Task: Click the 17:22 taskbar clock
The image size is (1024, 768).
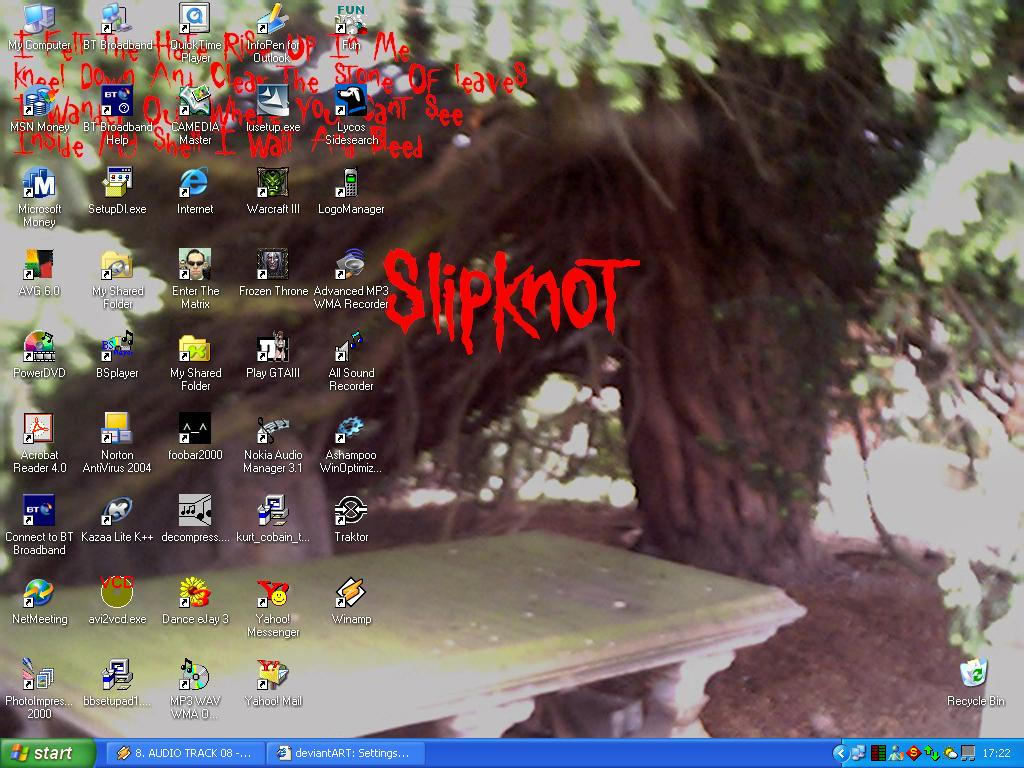Action: point(997,754)
